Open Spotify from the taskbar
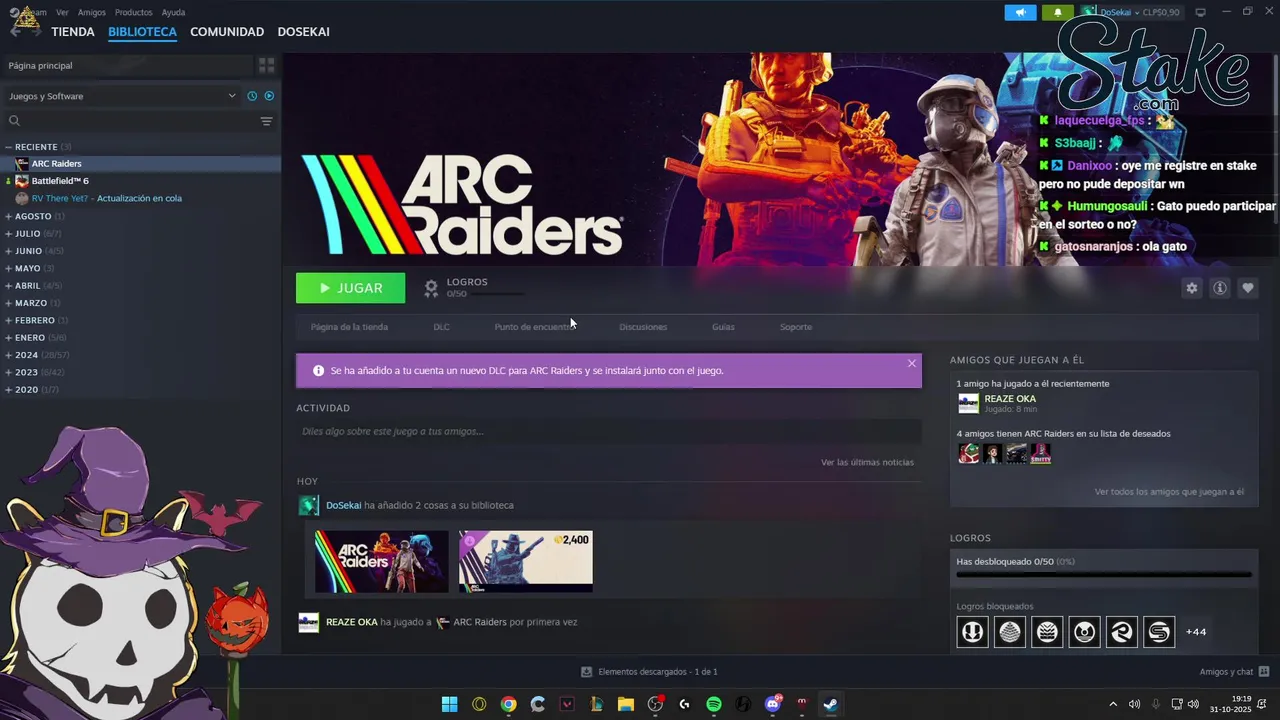 coord(713,704)
